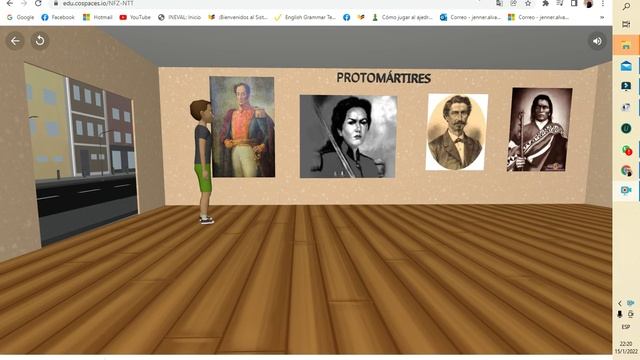Click the Simón Bolívar portrait painting

[242, 127]
